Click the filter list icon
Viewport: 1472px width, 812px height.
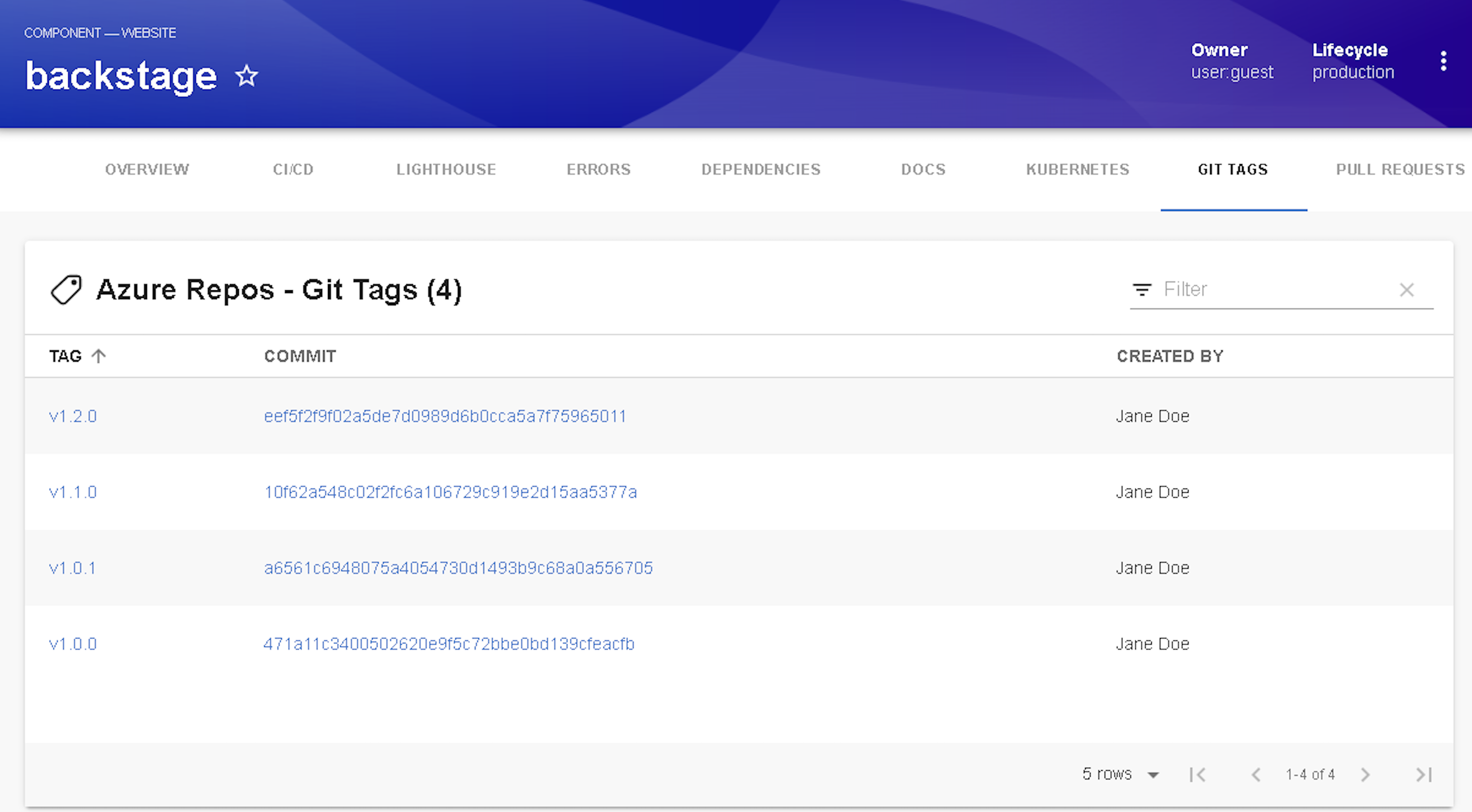coord(1142,290)
